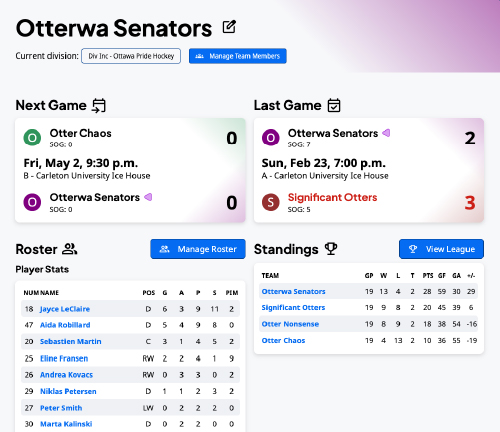Viewport: 500px width, 432px height.
Task: Open Aida Robillard's player page
Action: (65, 325)
